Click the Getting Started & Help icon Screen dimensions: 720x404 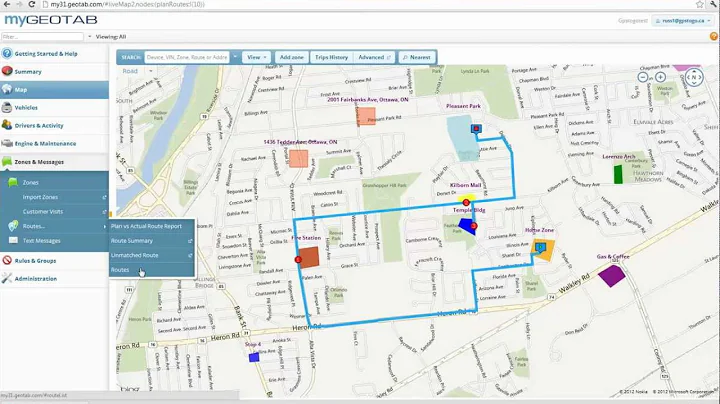click(x=7, y=53)
